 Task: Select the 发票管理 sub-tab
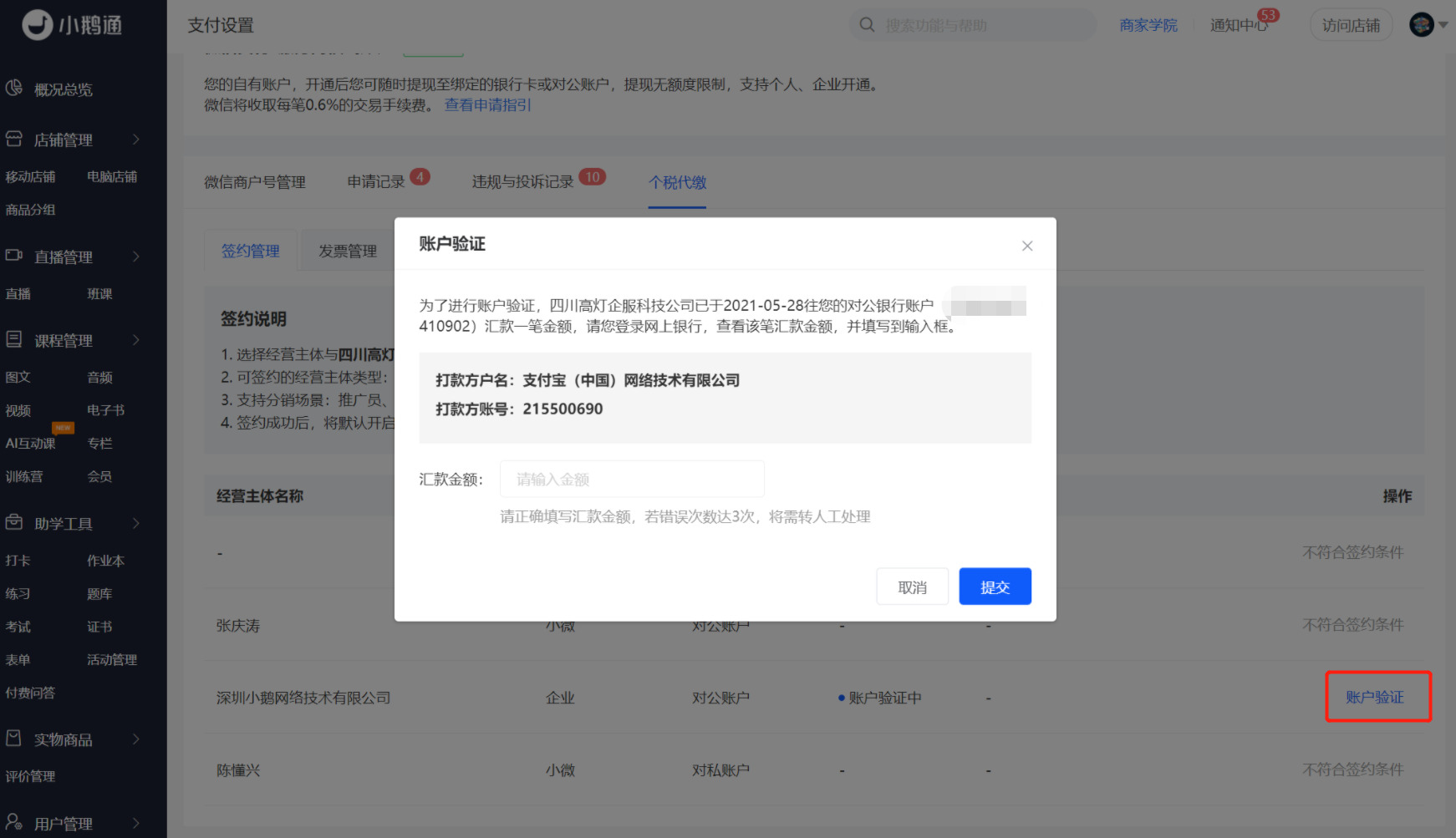click(348, 251)
